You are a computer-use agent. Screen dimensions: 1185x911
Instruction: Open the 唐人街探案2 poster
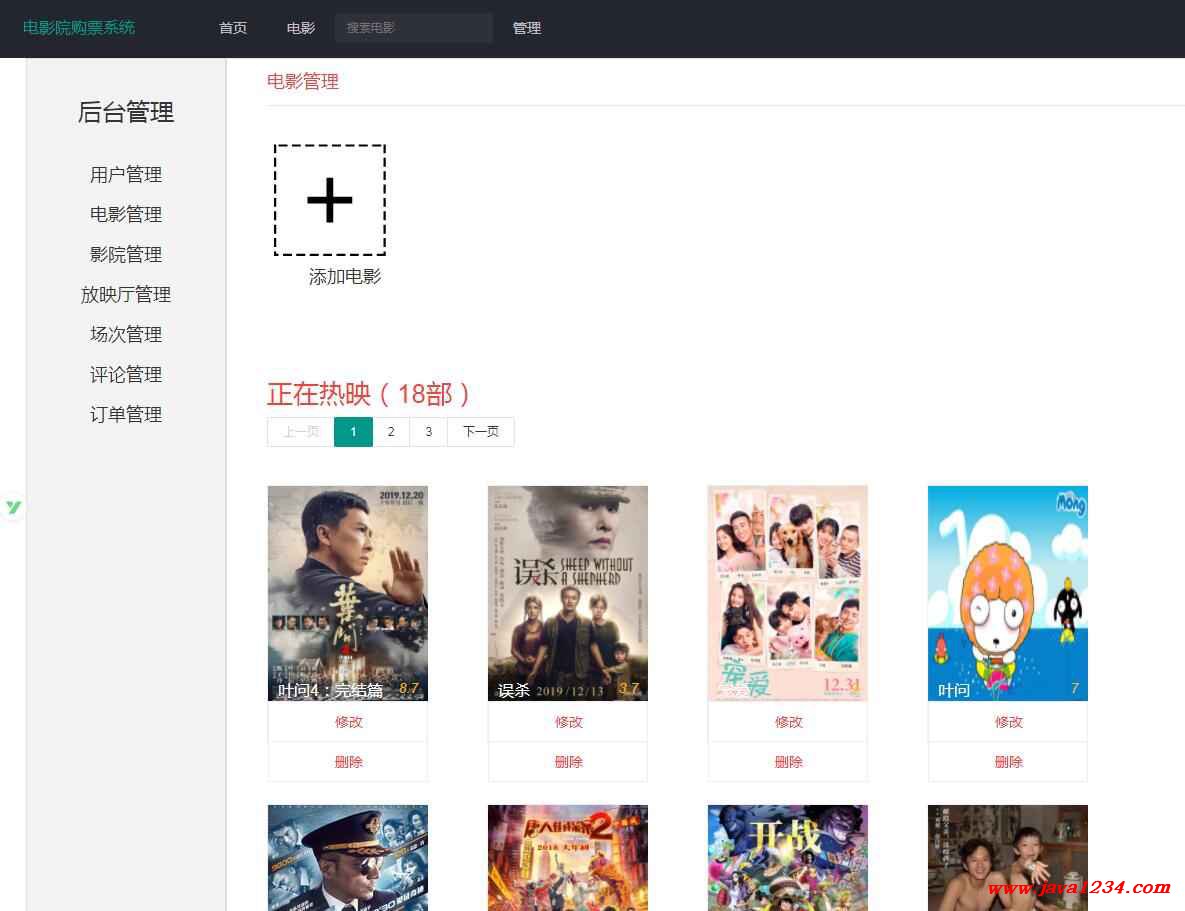point(568,858)
